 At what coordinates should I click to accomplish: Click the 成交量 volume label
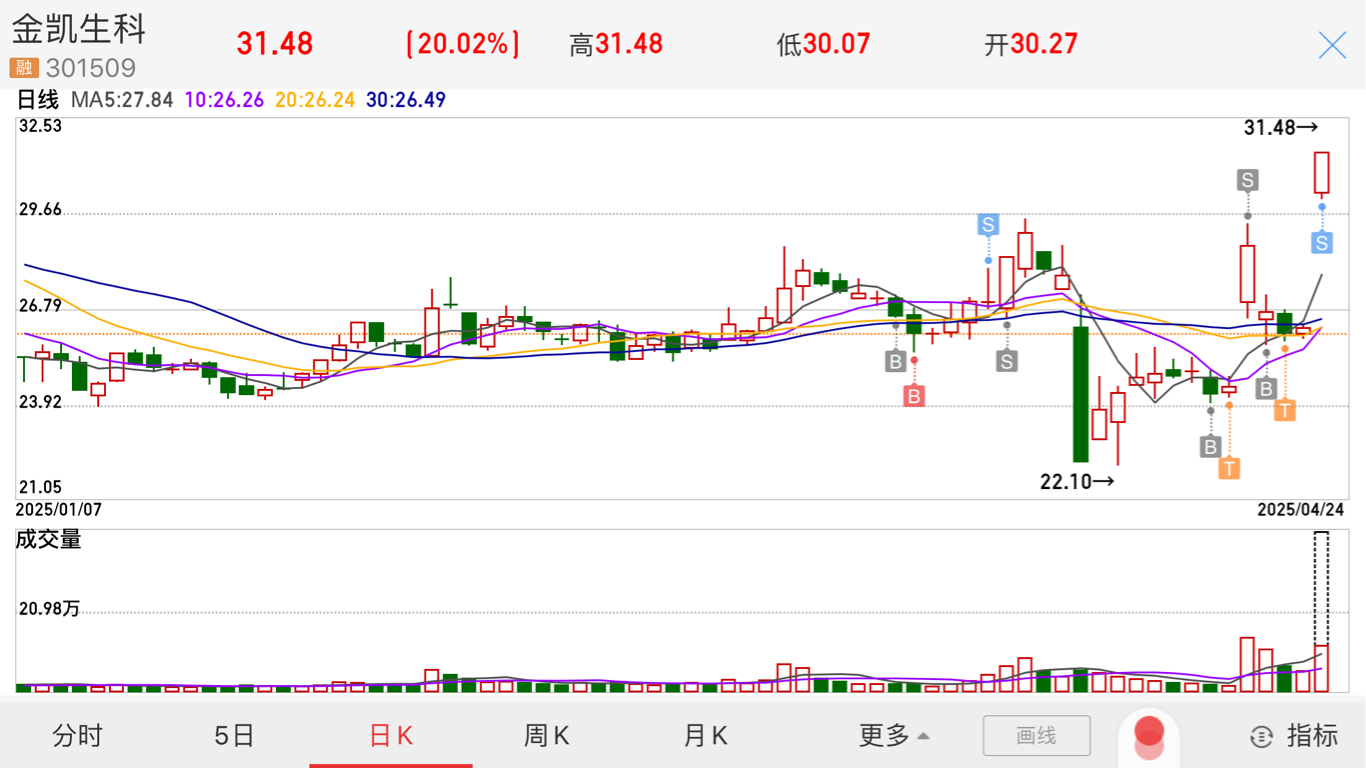48,539
